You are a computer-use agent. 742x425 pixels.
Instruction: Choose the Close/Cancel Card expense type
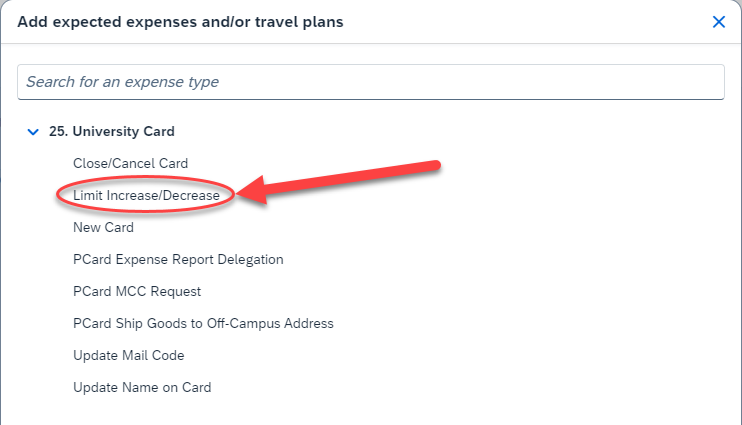click(130, 163)
